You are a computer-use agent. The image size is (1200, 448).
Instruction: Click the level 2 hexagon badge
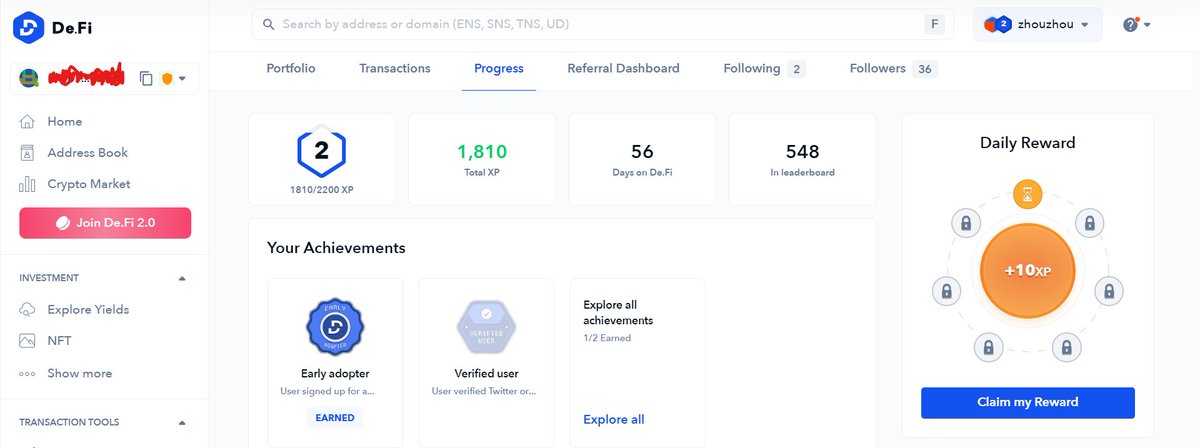click(x=322, y=152)
